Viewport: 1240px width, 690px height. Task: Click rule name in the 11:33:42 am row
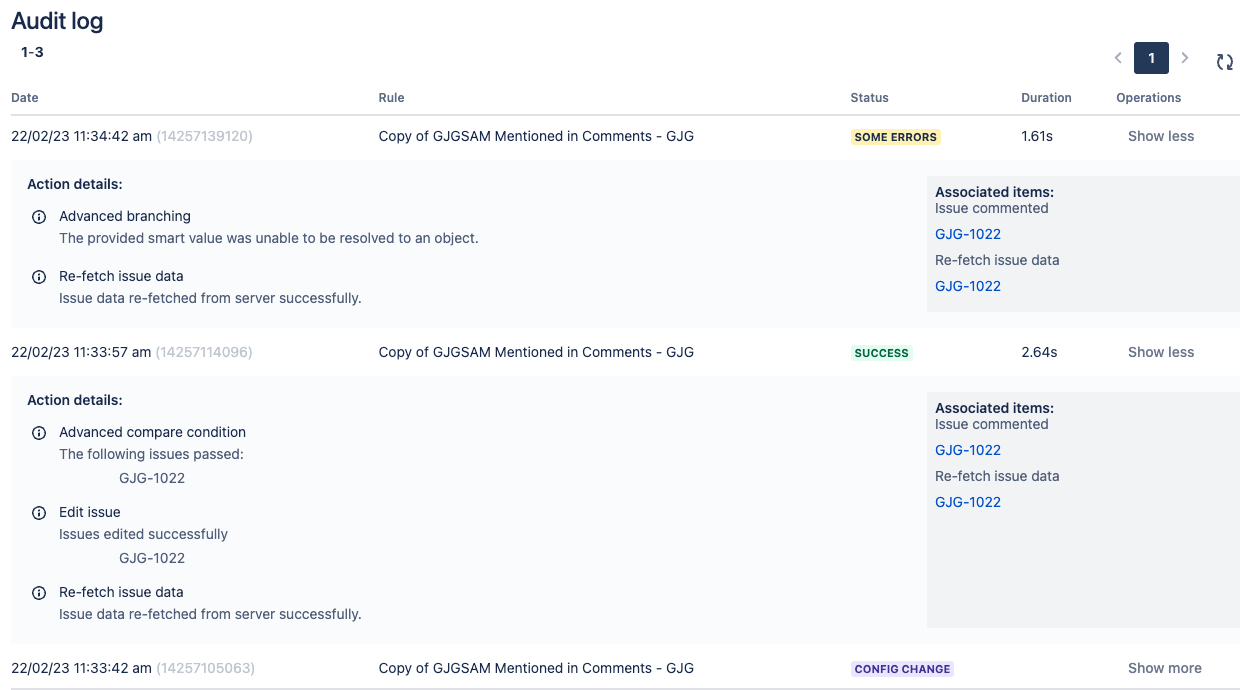point(536,668)
